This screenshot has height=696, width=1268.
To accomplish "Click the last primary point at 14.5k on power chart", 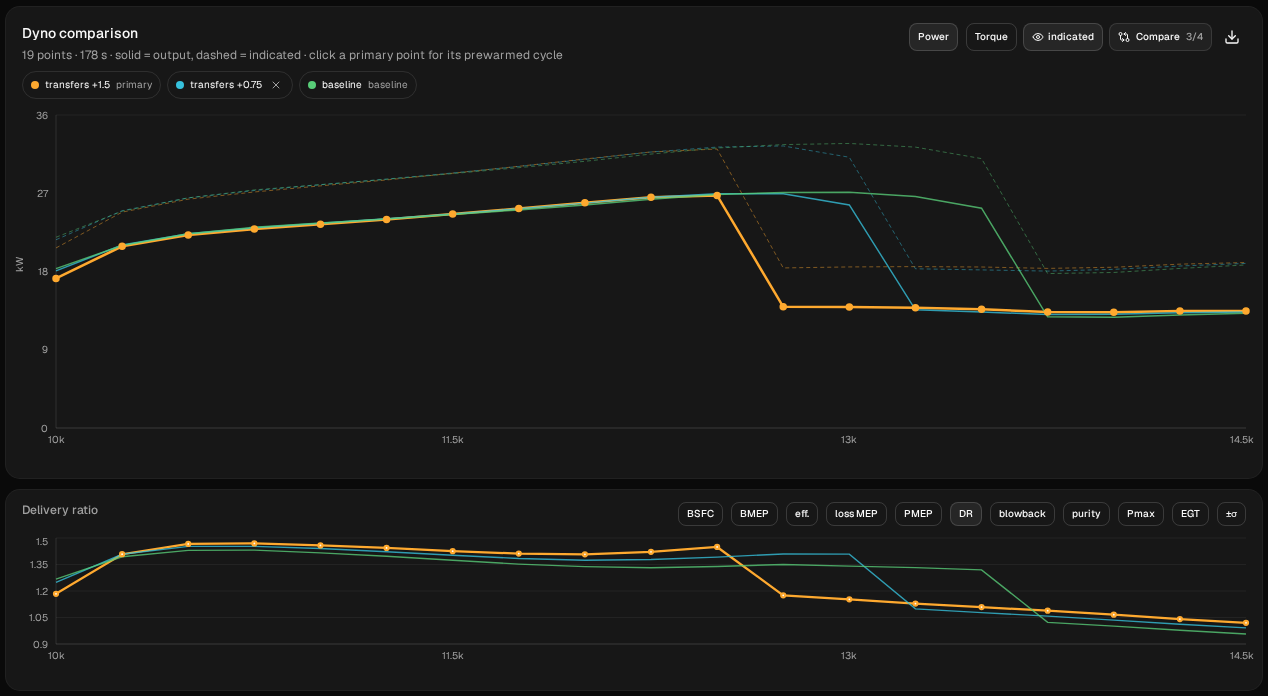I will click(x=1245, y=311).
